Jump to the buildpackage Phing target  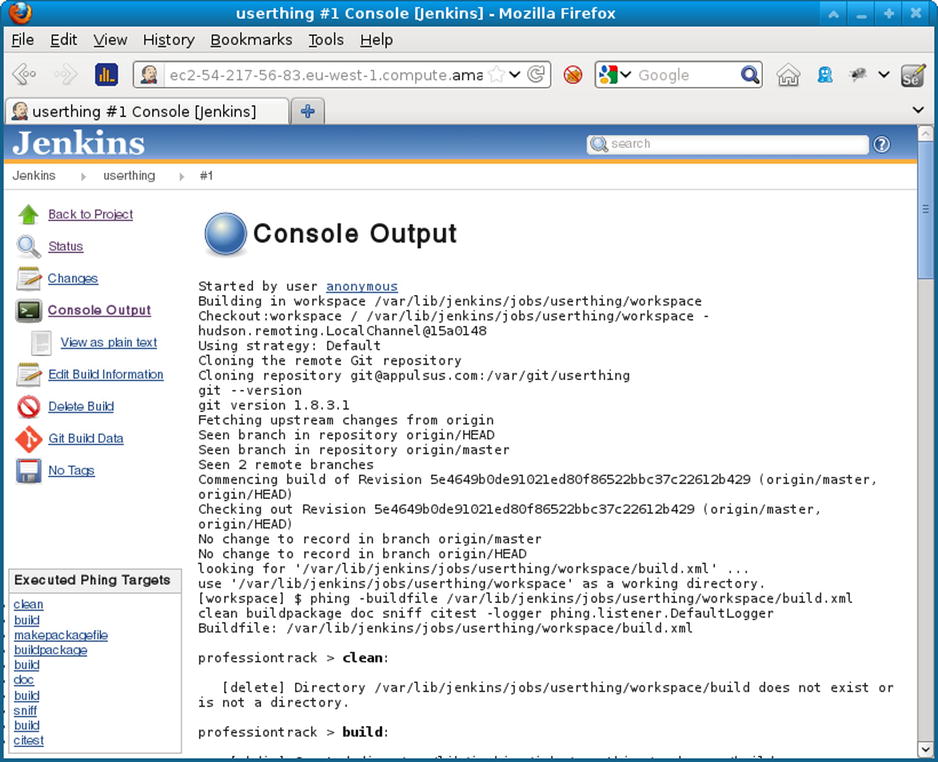click(x=50, y=650)
